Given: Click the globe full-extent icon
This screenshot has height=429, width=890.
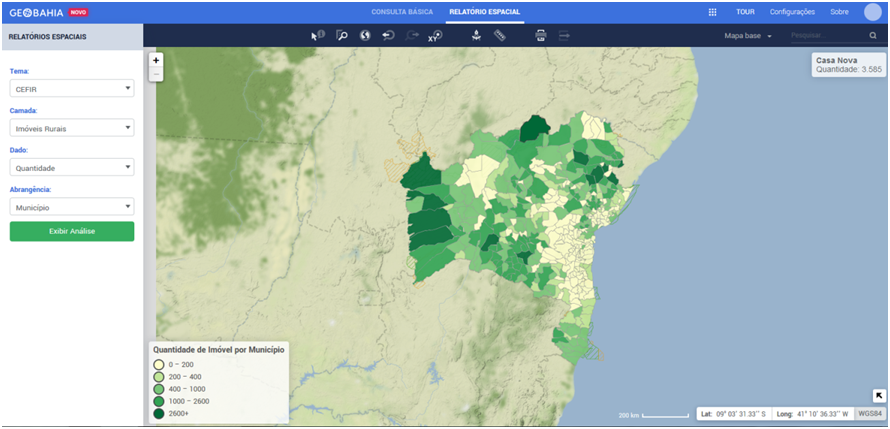Looking at the screenshot, I should click(x=365, y=35).
